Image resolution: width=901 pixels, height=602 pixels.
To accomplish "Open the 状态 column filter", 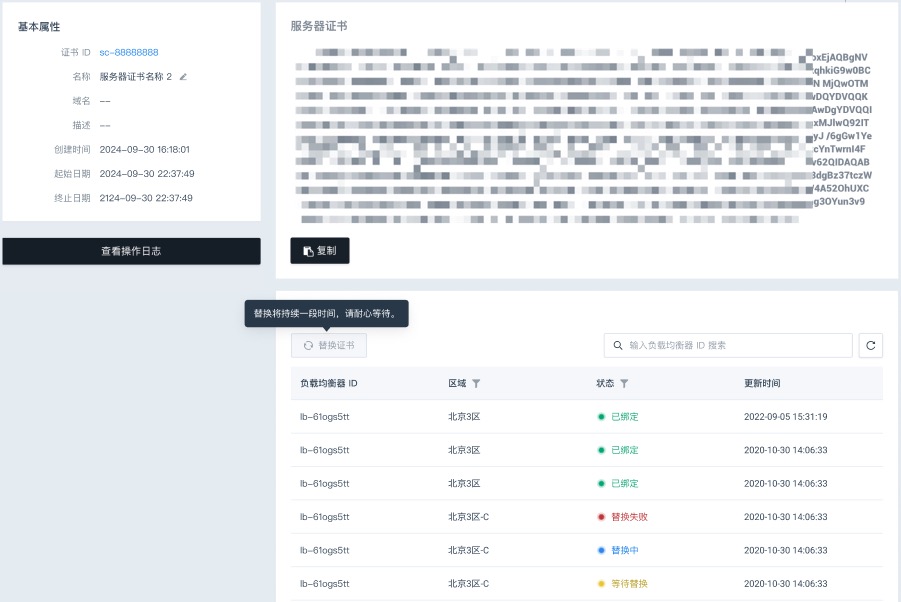I will [624, 383].
